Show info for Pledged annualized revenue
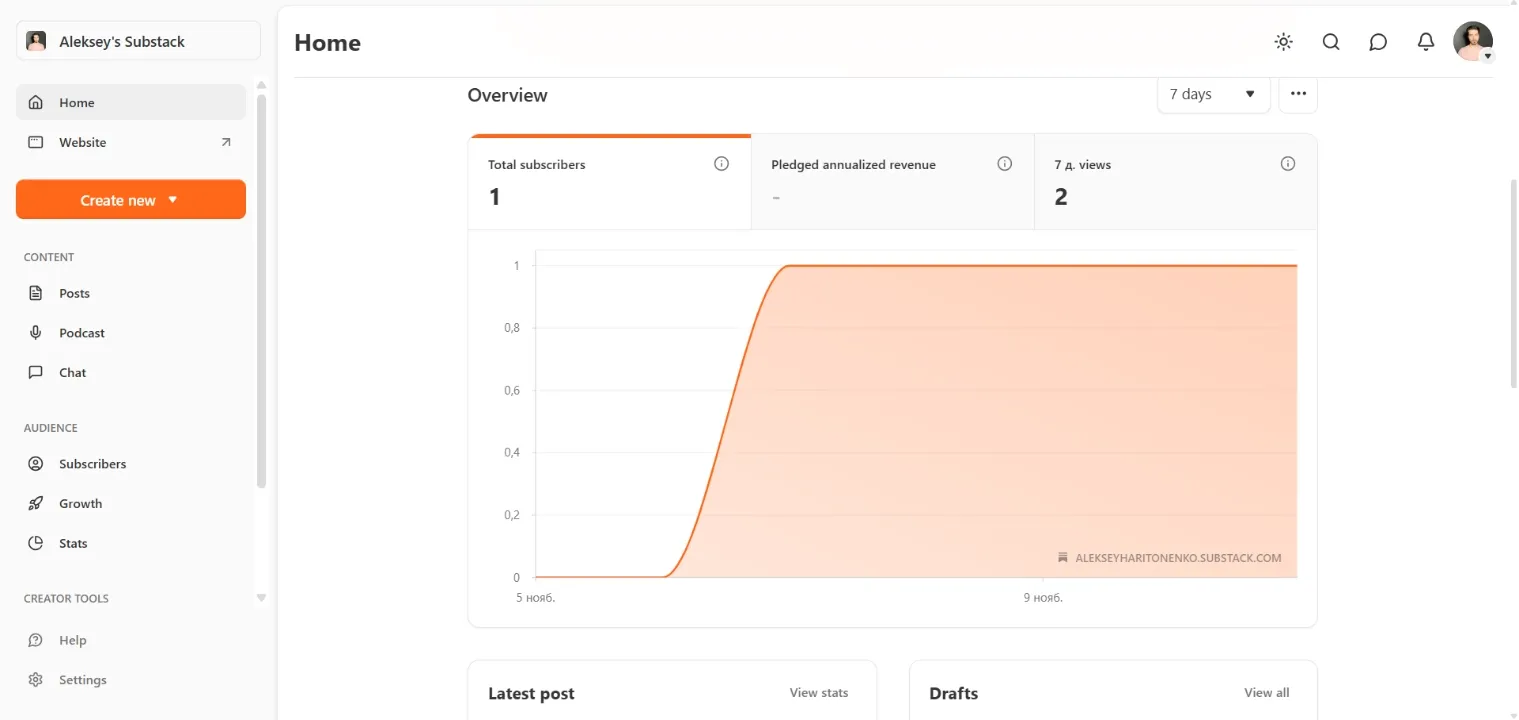 (1005, 164)
